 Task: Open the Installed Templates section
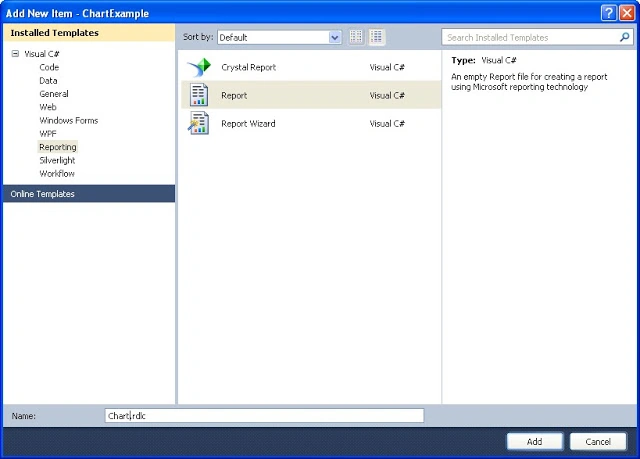[89, 33]
